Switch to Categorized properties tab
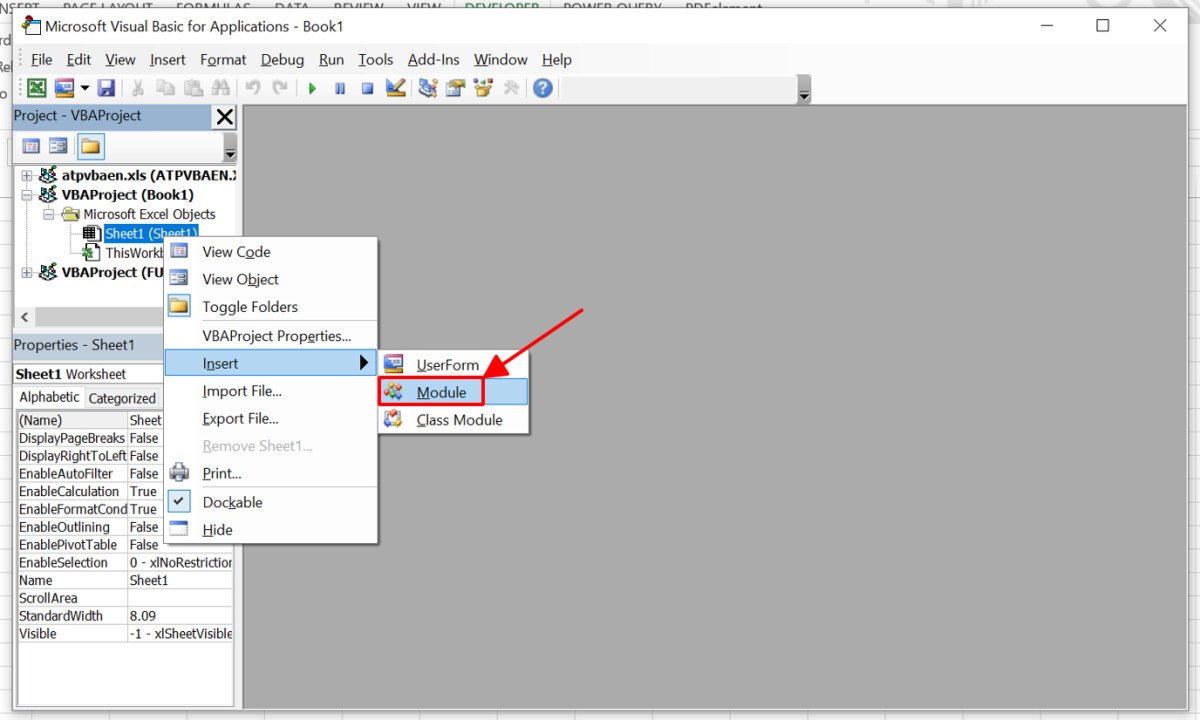 point(122,398)
